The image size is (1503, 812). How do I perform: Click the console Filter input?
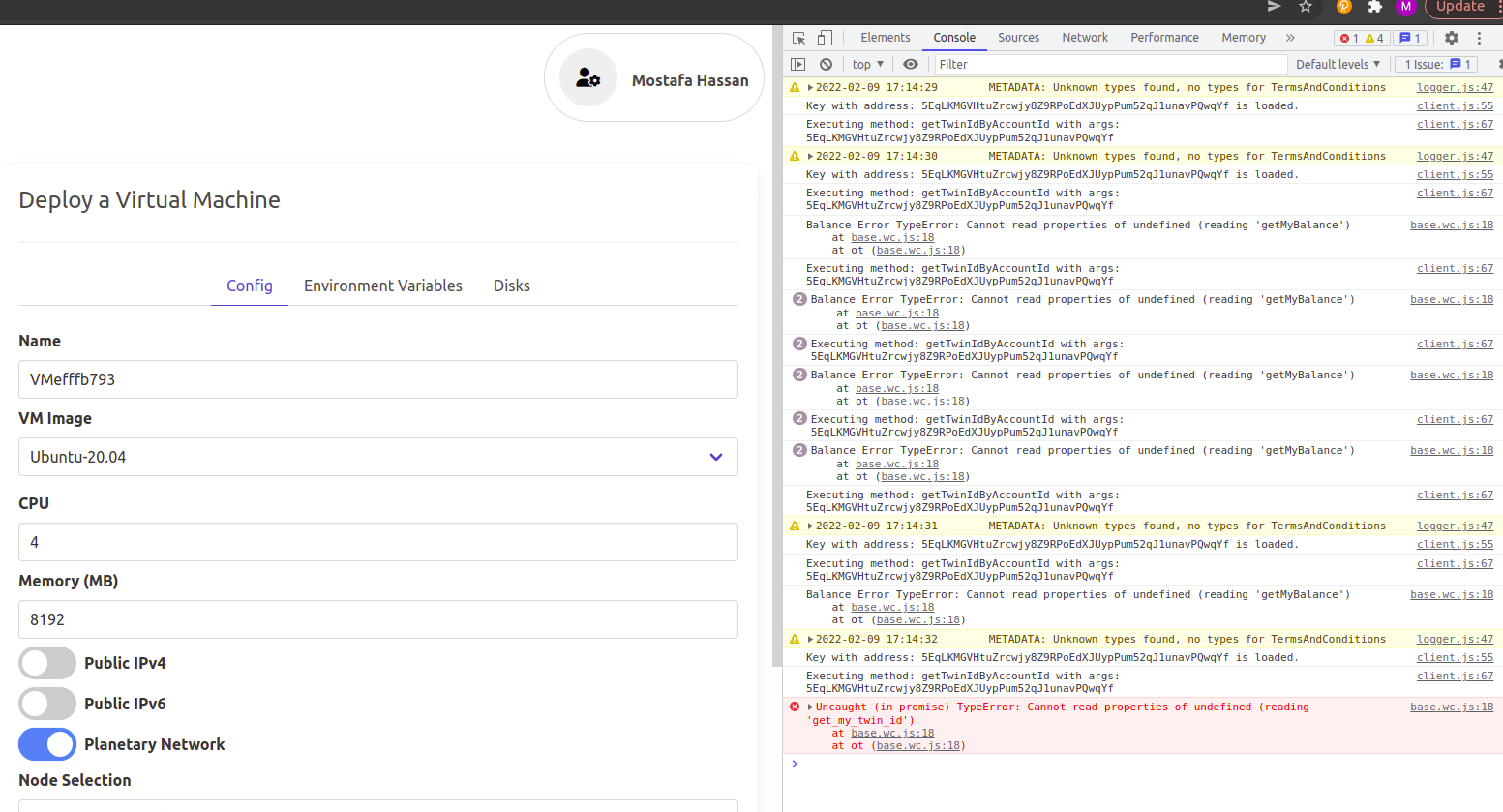coord(1110,64)
